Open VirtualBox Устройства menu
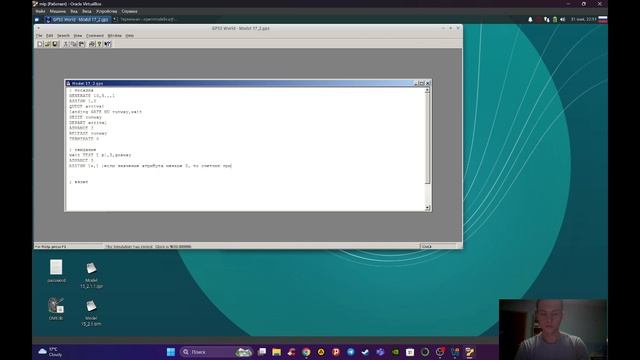 tap(107, 11)
